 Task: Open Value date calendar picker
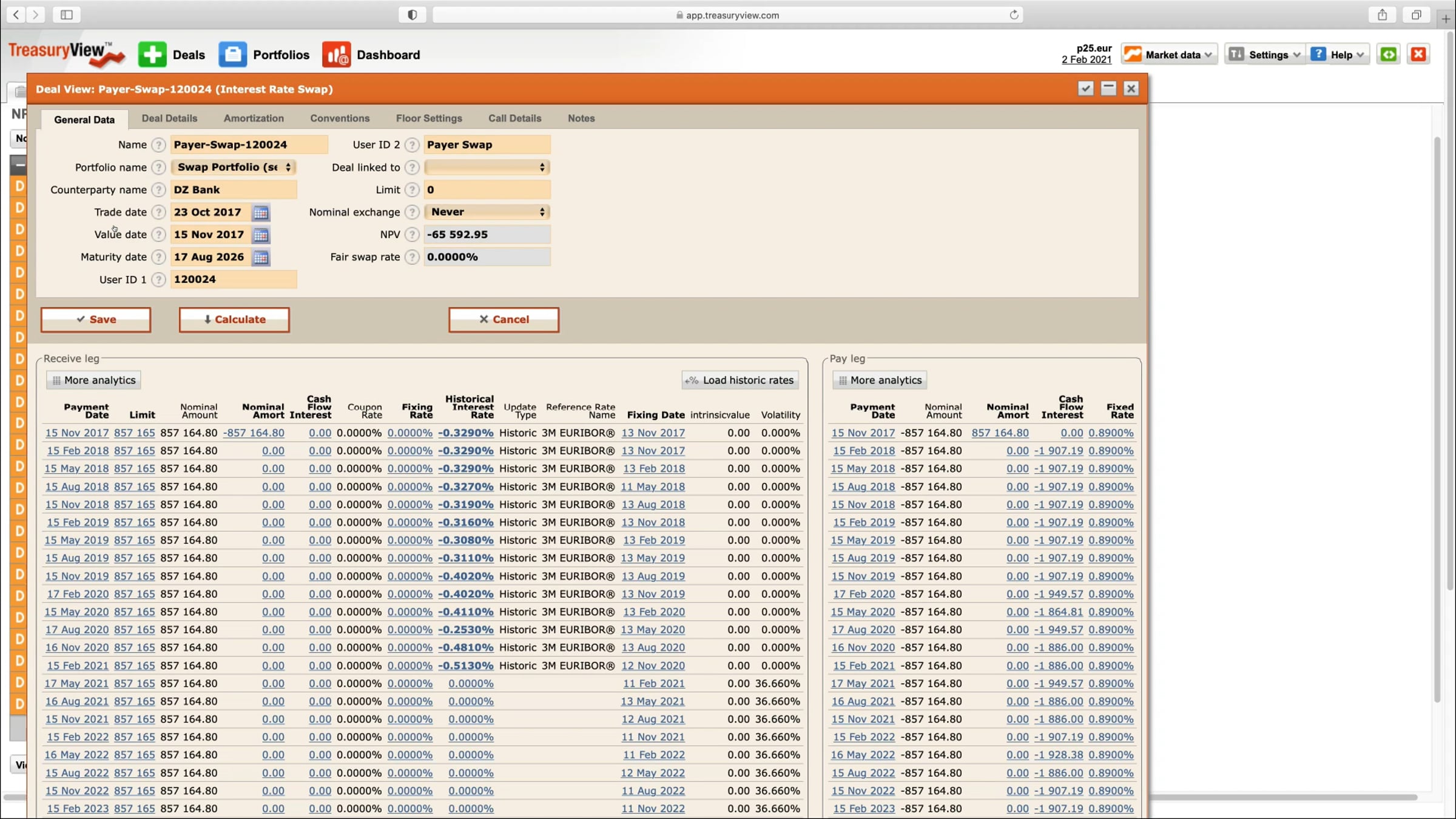261,235
